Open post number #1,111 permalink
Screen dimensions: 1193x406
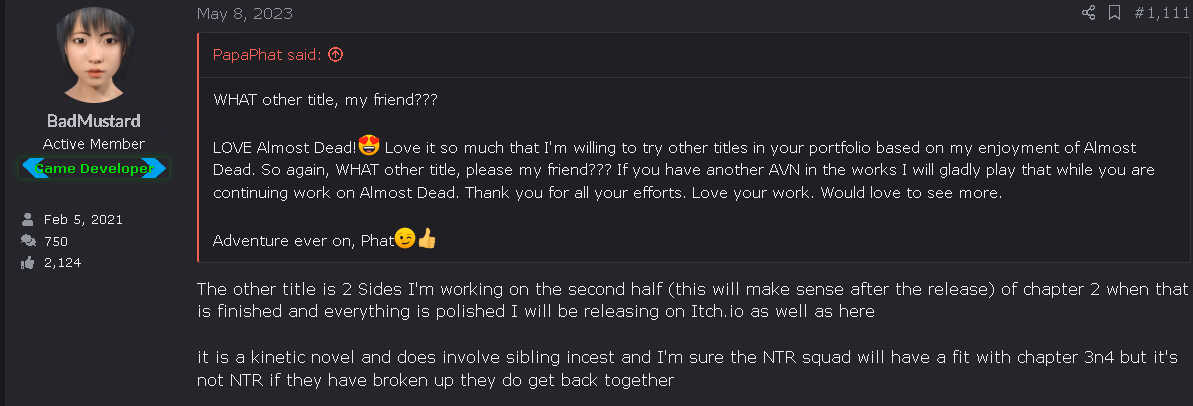1161,13
